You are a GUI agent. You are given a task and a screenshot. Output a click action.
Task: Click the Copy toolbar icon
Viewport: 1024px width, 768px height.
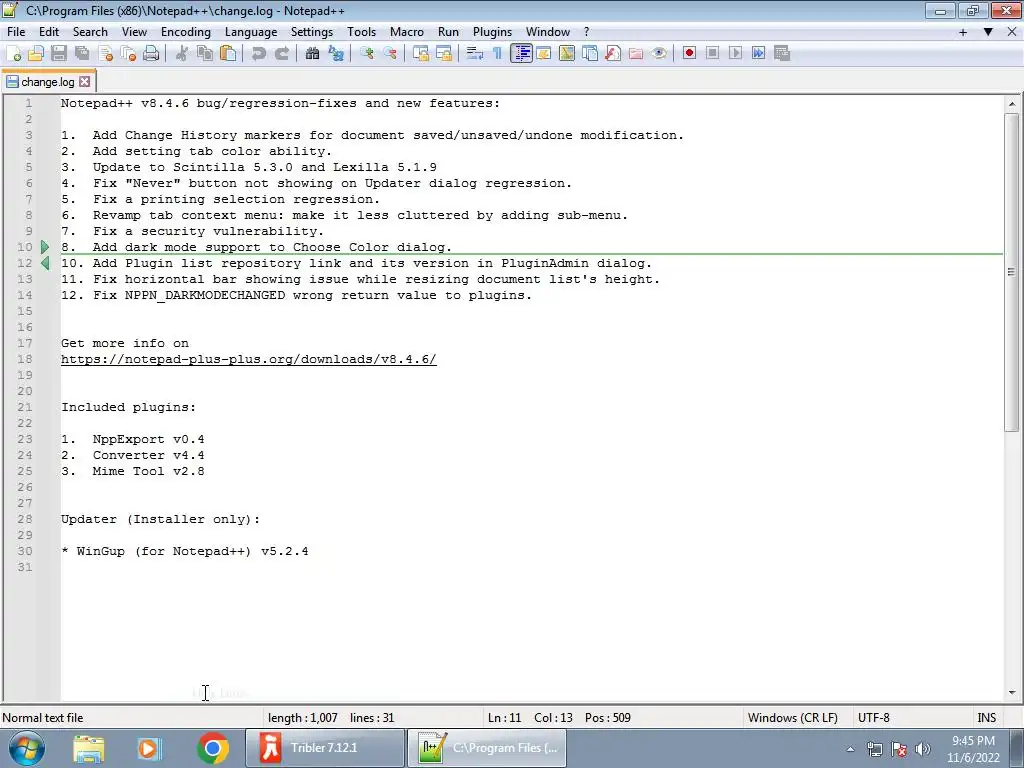(x=205, y=54)
